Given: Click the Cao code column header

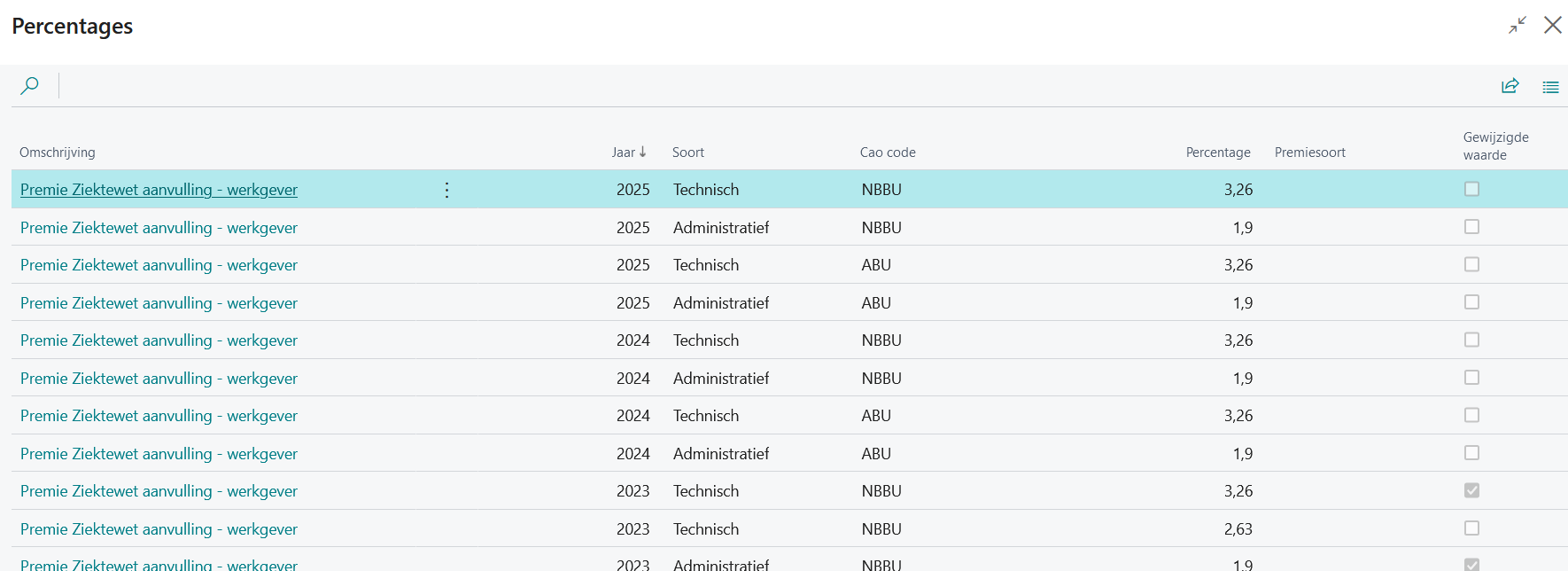Looking at the screenshot, I should (x=888, y=153).
